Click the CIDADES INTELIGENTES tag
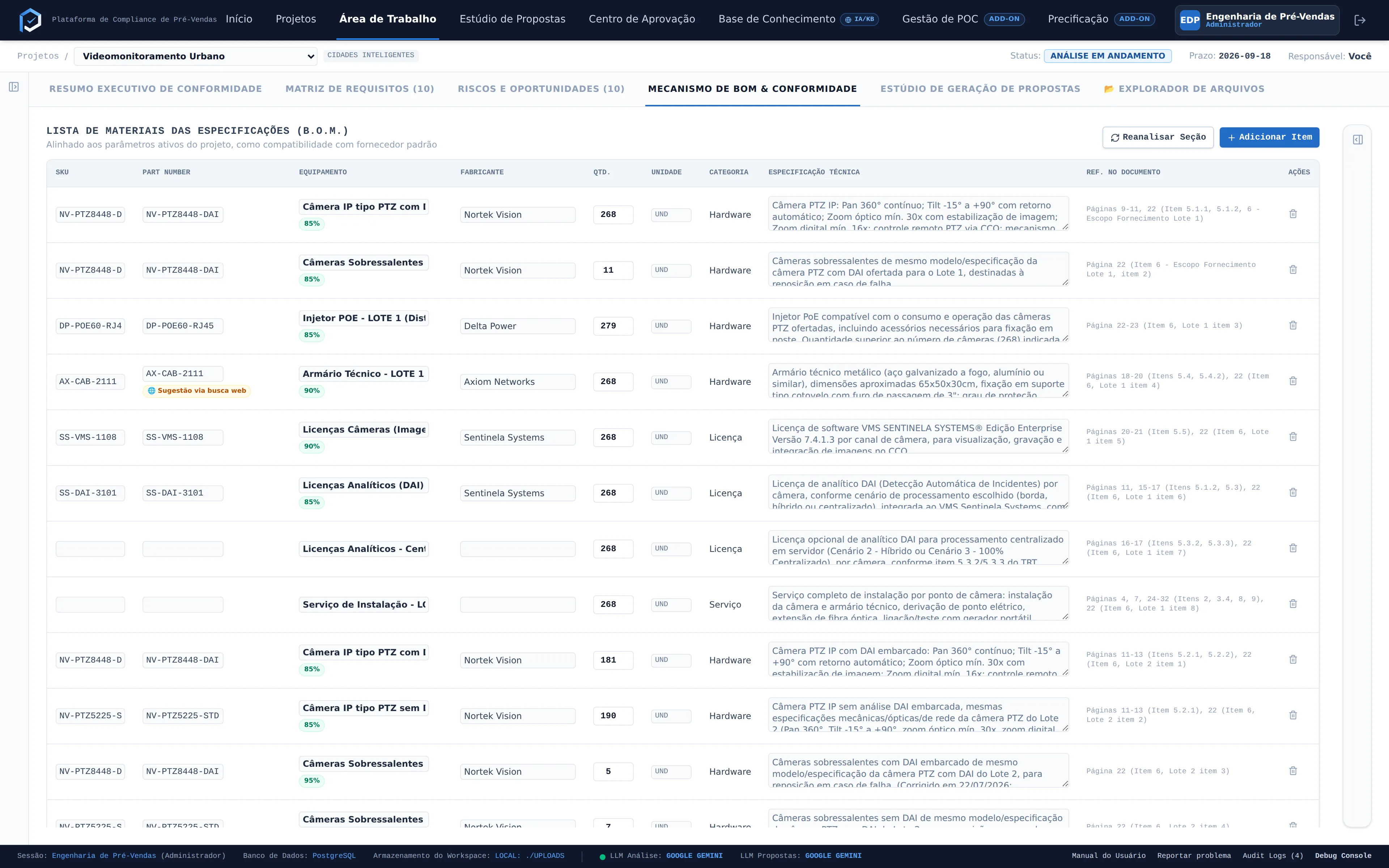The height and width of the screenshot is (868, 1389). pos(371,55)
